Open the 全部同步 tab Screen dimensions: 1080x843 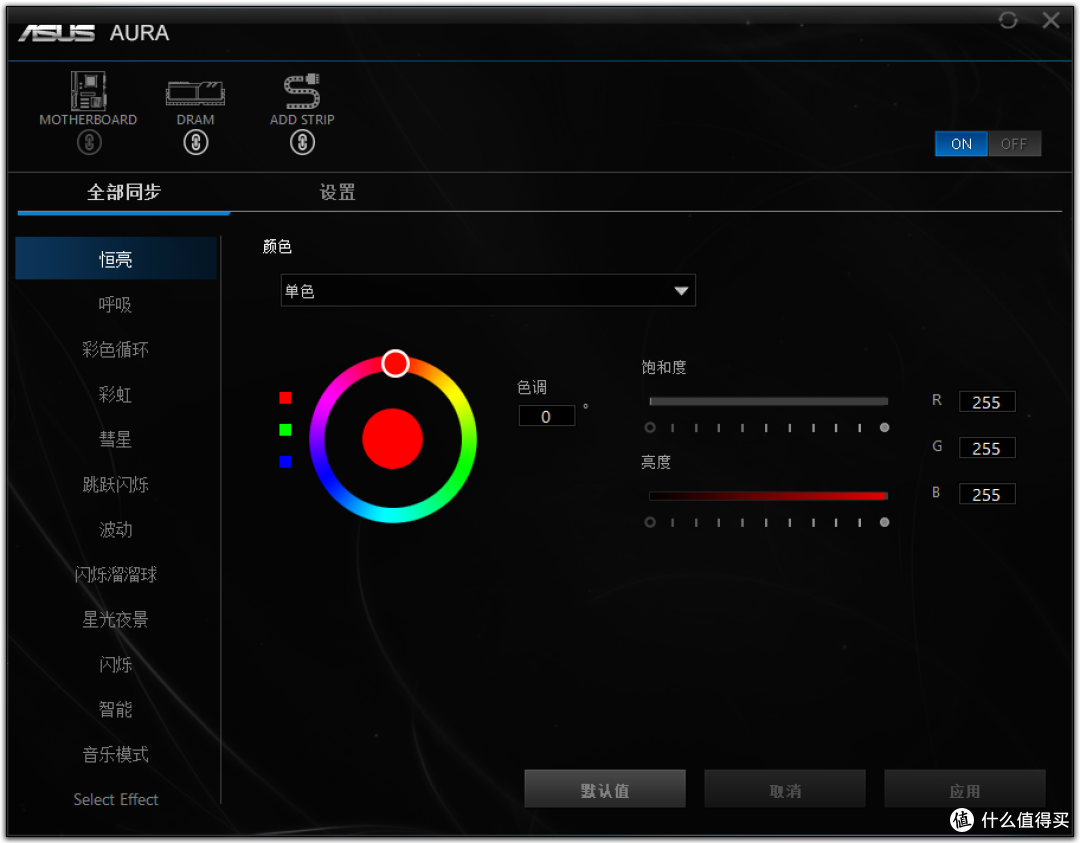point(124,192)
